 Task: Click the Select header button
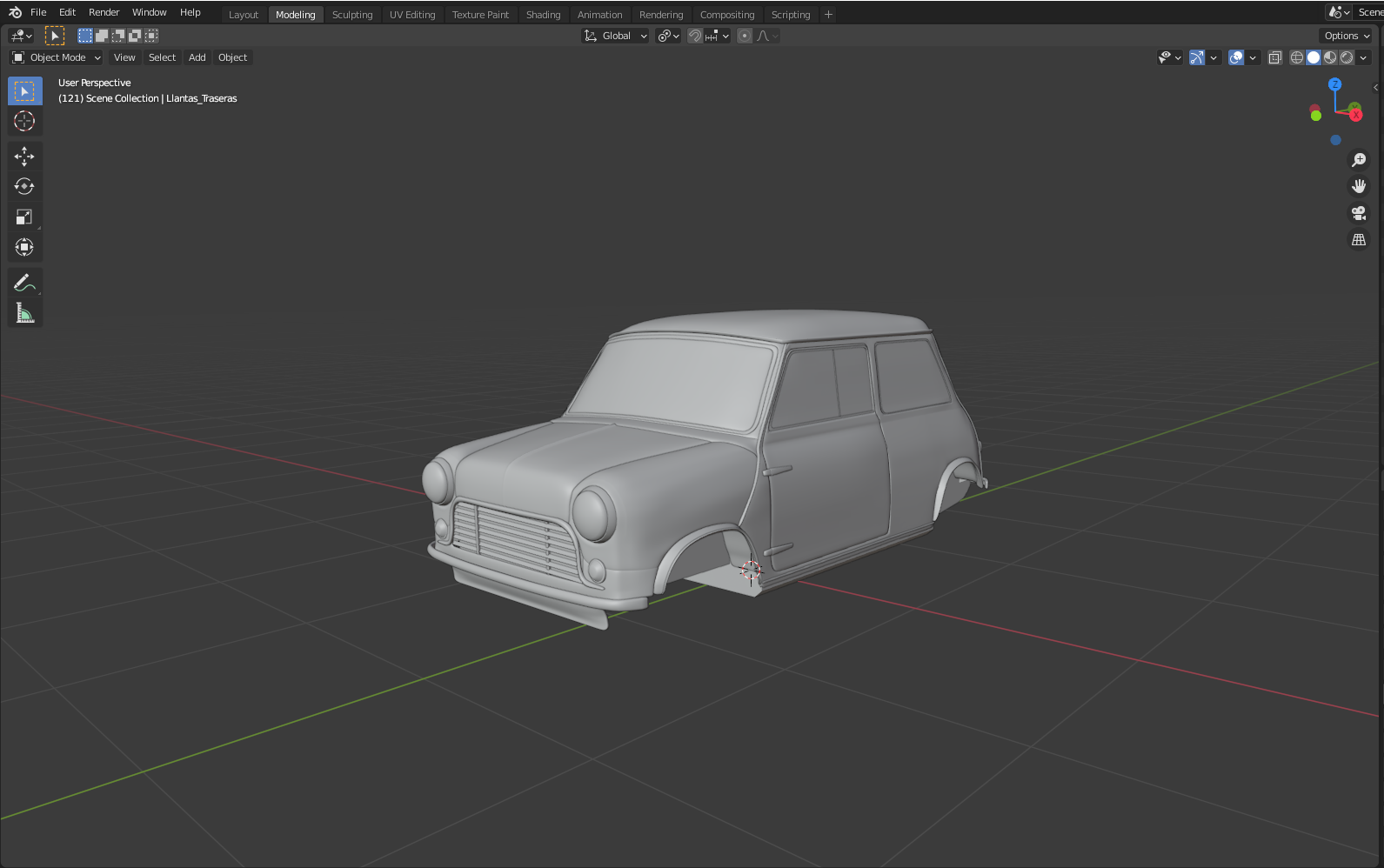click(162, 57)
